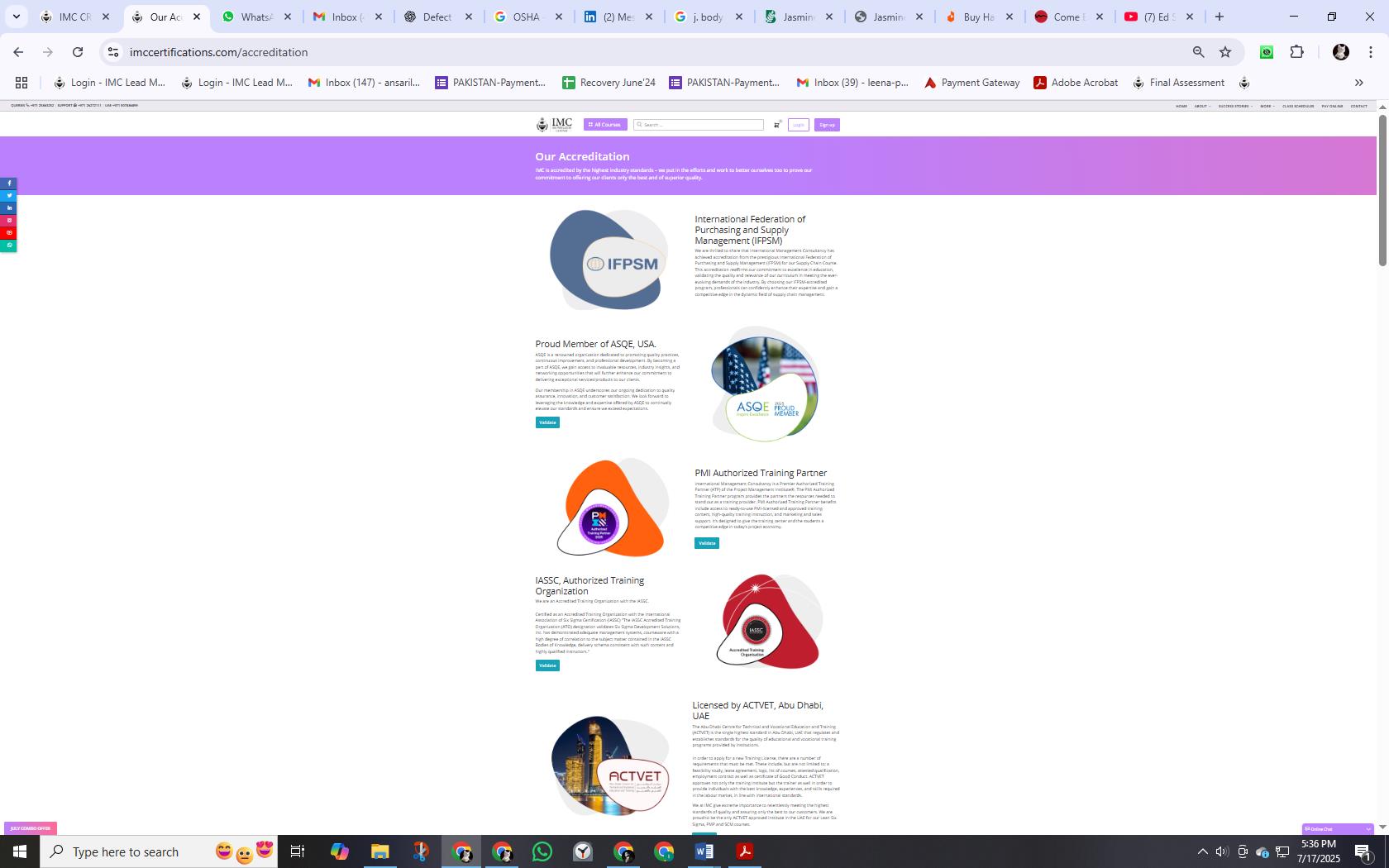Open the Chrome extensions puzzle icon
Image resolution: width=1389 pixels, height=868 pixels.
(x=1296, y=52)
